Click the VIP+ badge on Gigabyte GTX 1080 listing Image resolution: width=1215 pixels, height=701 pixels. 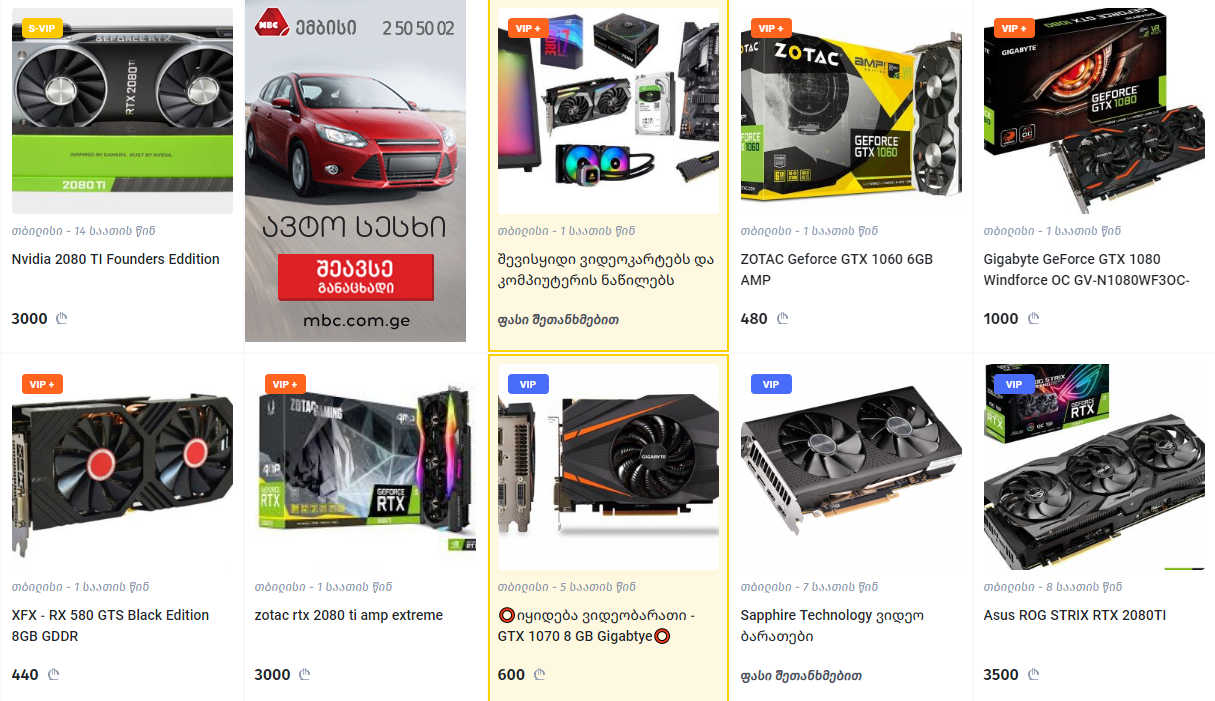[1014, 28]
